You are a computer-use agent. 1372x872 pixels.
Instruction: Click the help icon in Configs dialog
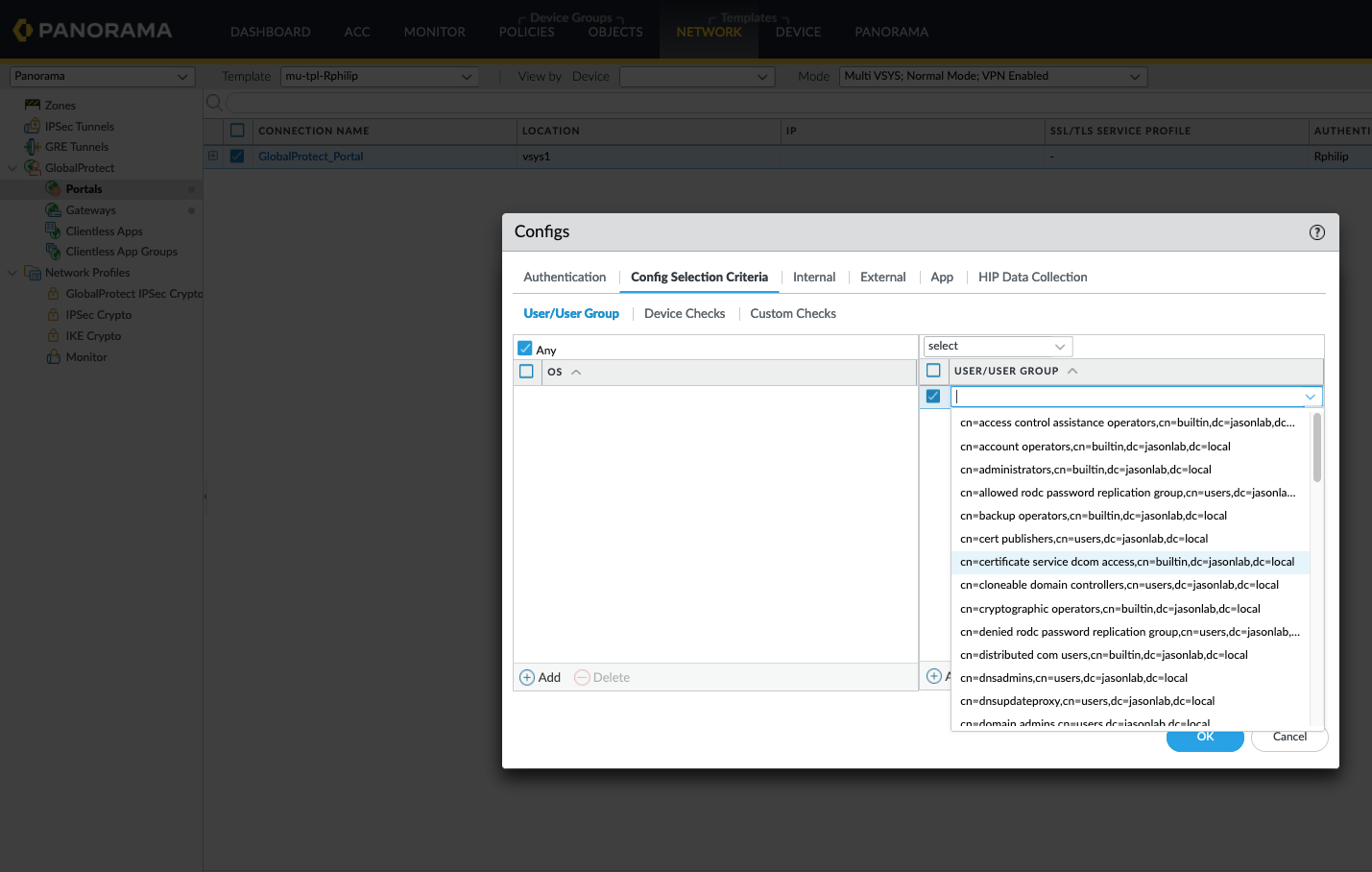coord(1316,232)
